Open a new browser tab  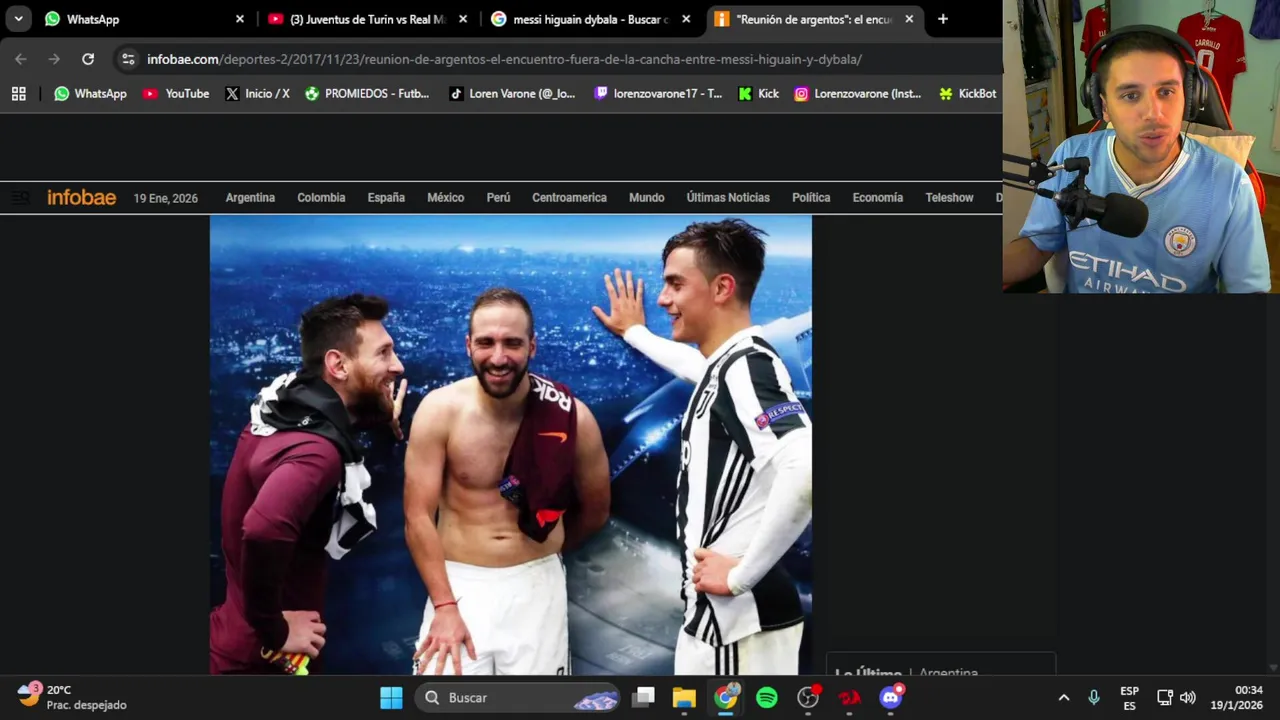pos(942,19)
